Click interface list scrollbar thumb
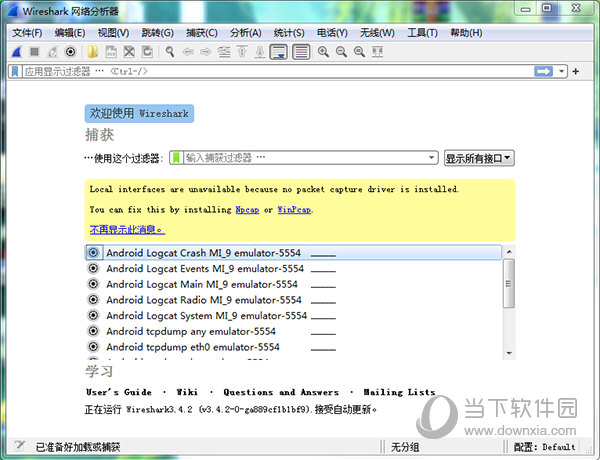The width and height of the screenshot is (600, 460). click(x=509, y=284)
